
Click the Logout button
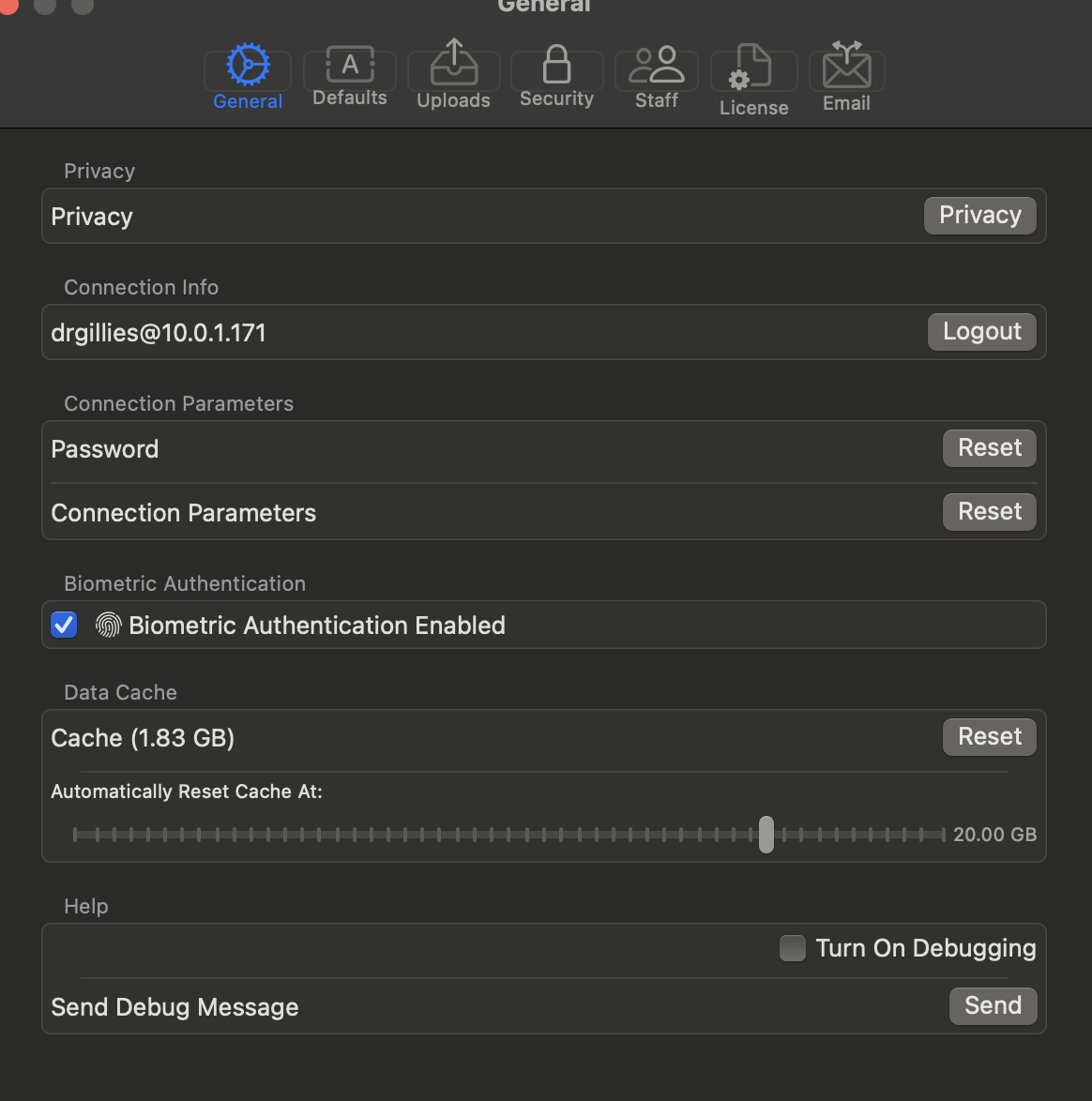click(x=981, y=332)
